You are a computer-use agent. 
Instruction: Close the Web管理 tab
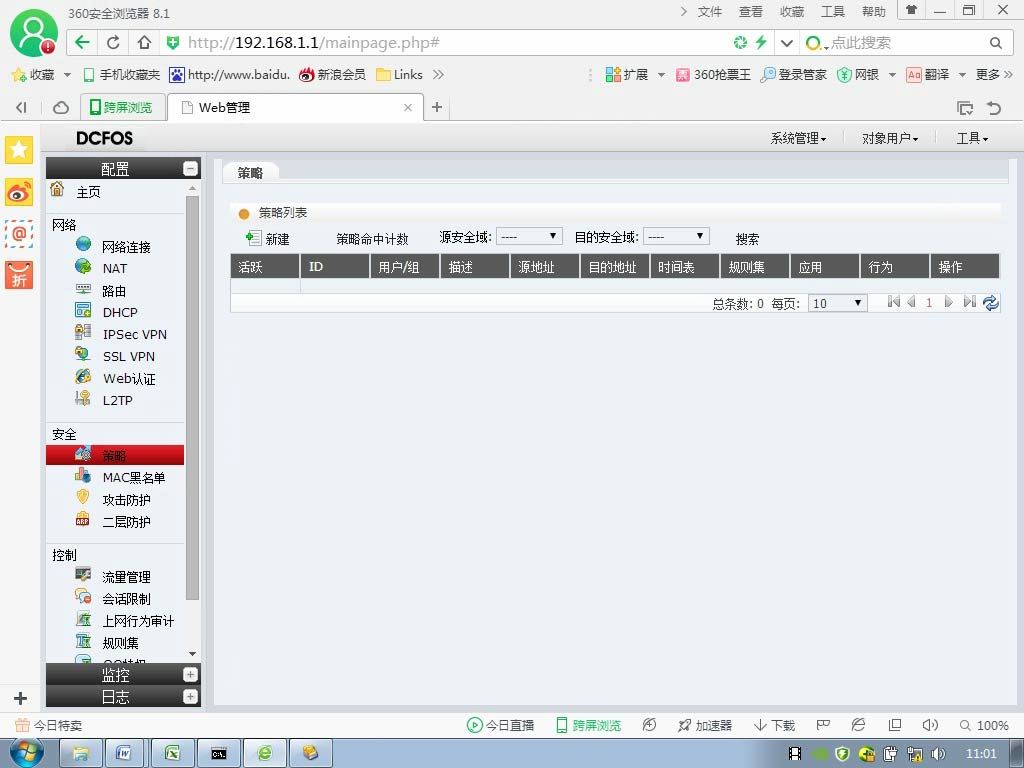[408, 108]
